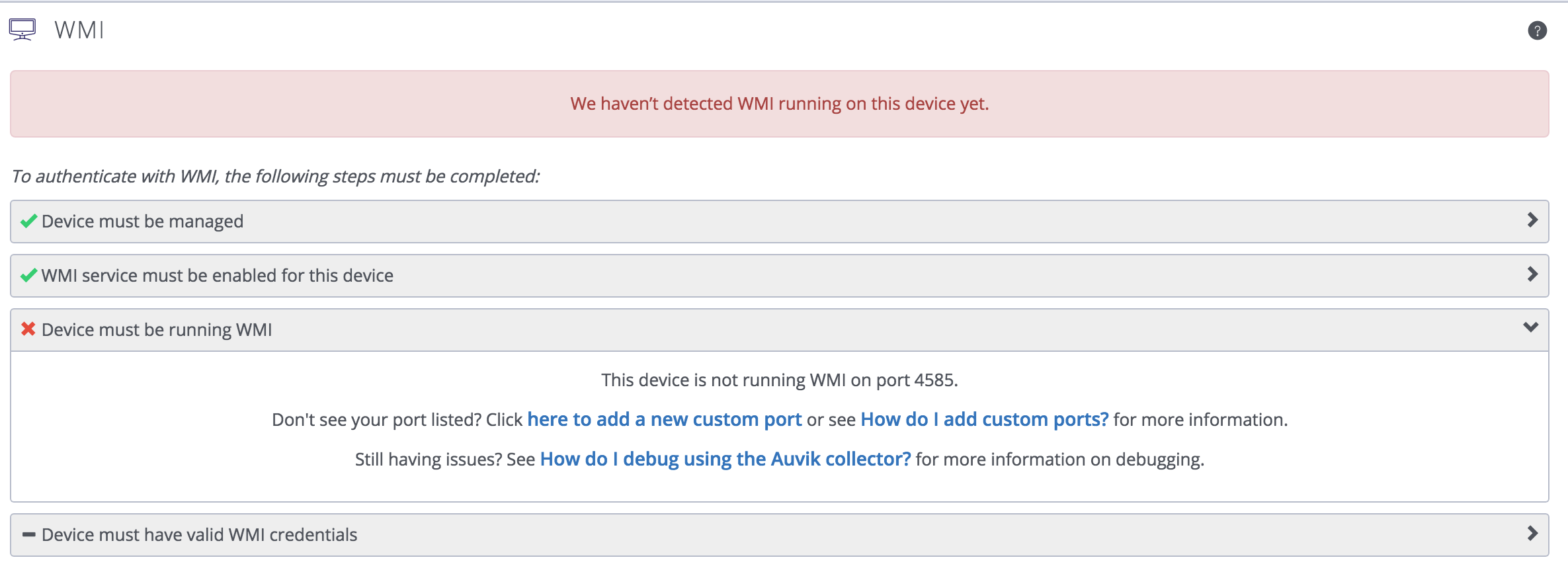Follow 'here to add a new custom port' link
Viewport: 1568px width, 576px height.
664,419
